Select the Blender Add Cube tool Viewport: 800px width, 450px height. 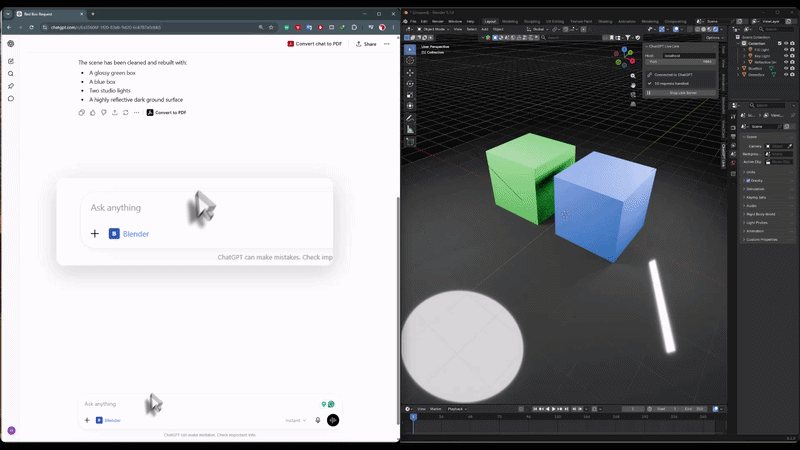(410, 141)
